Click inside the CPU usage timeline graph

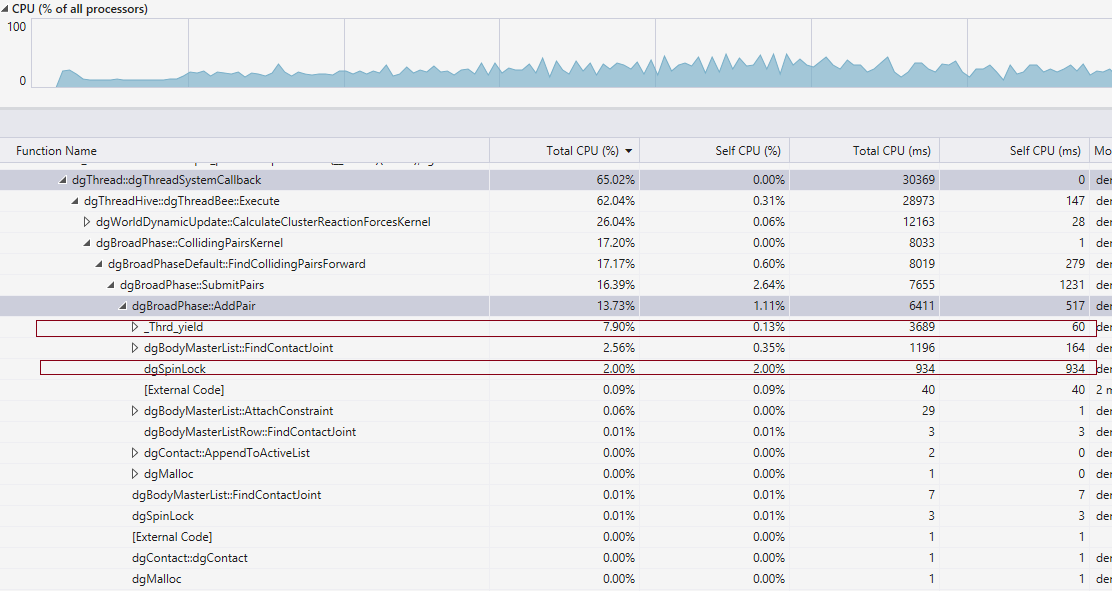[x=570, y=55]
